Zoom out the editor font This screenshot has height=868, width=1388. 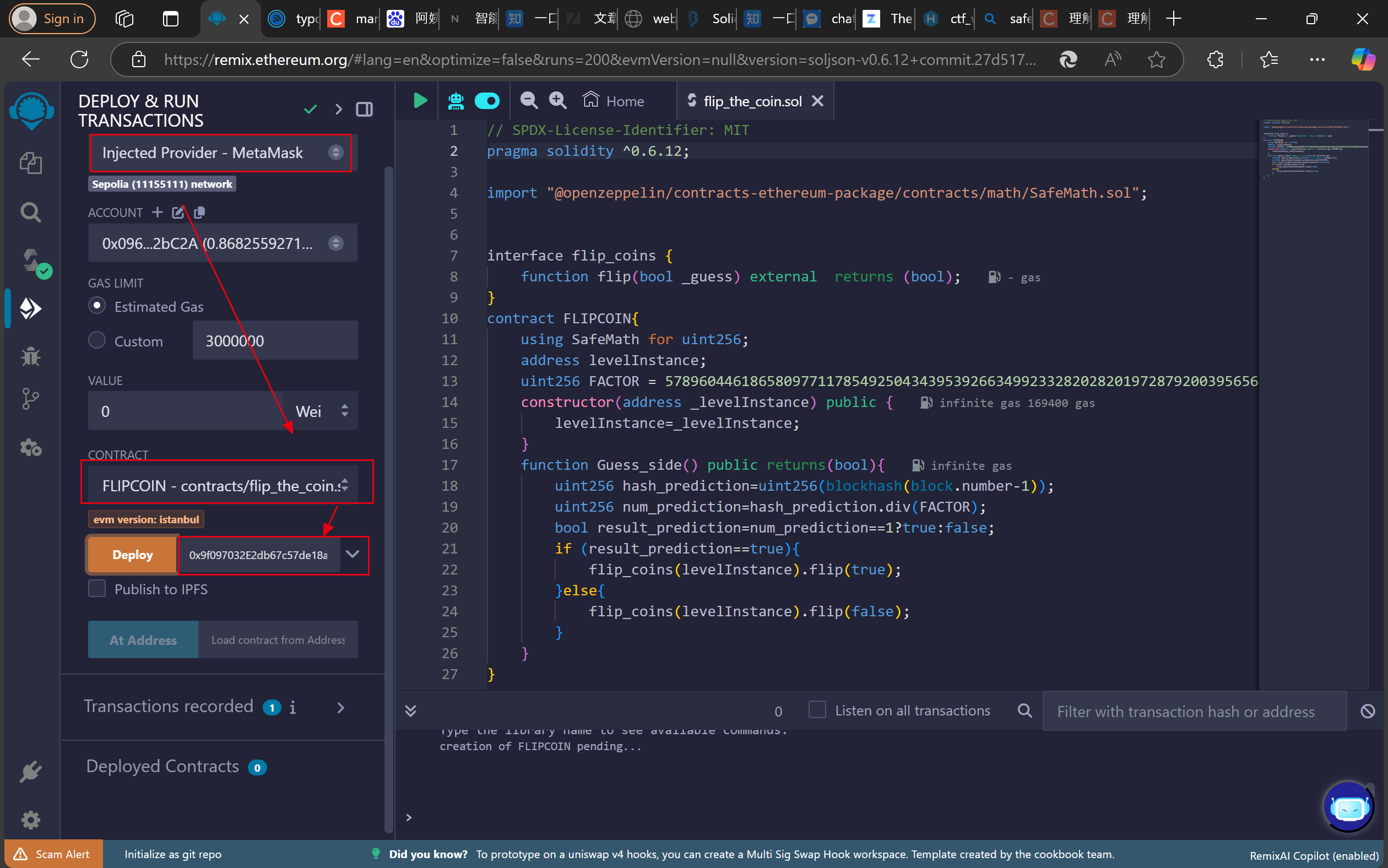pos(529,100)
